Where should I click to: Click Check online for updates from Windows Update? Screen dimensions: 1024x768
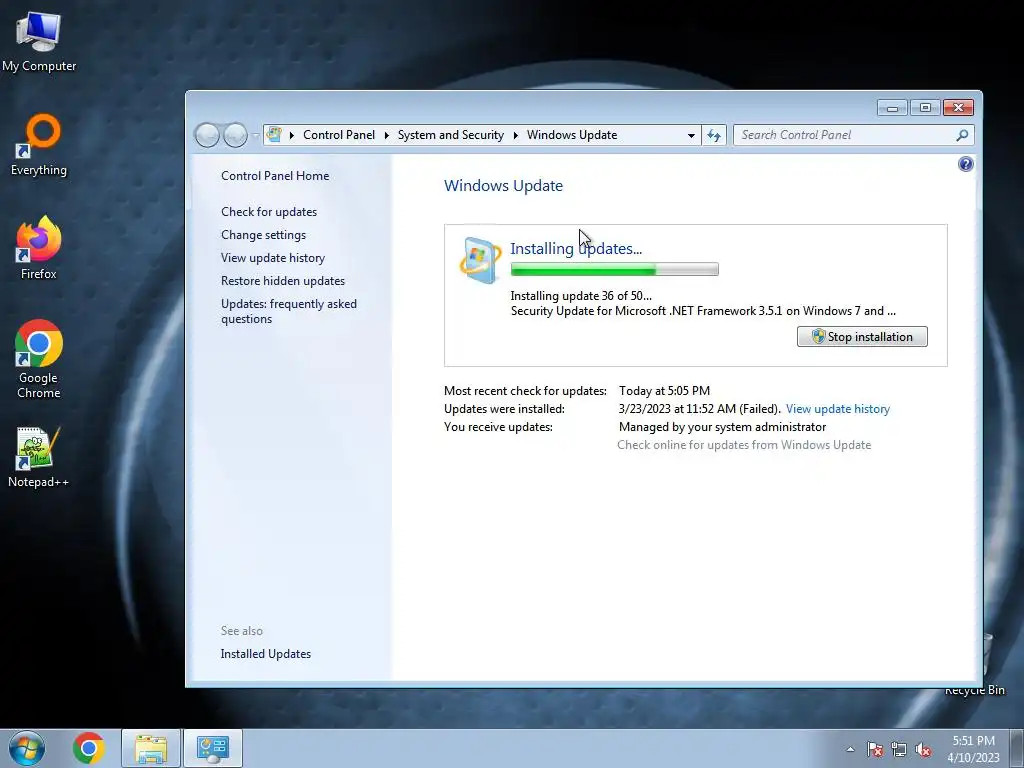pos(744,445)
